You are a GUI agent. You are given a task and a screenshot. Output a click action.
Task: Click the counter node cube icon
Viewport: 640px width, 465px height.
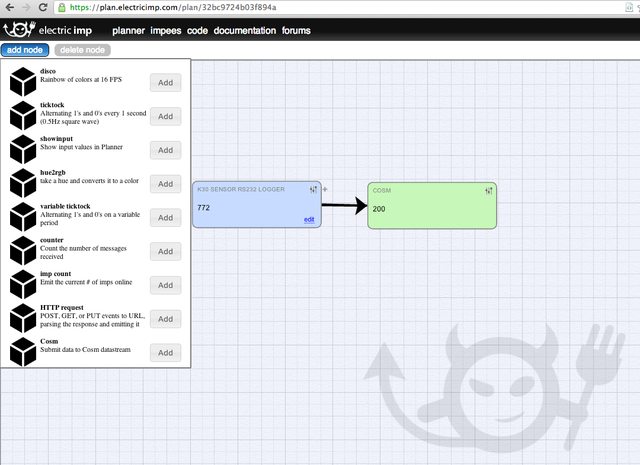click(23, 251)
